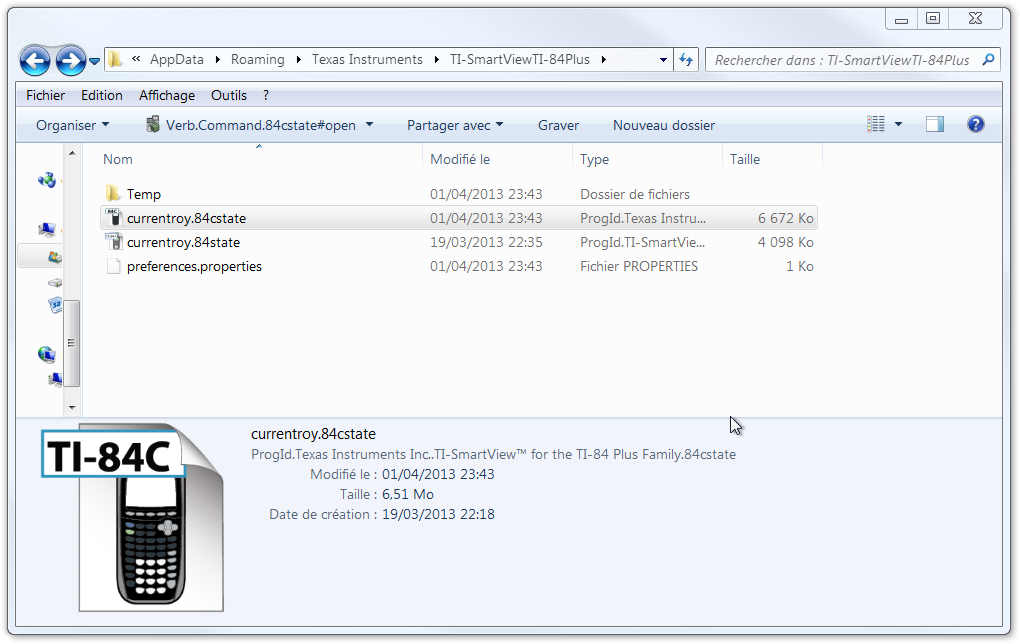This screenshot has height=644, width=1020.
Task: Select the preferences.properties file name
Action: pos(194,267)
